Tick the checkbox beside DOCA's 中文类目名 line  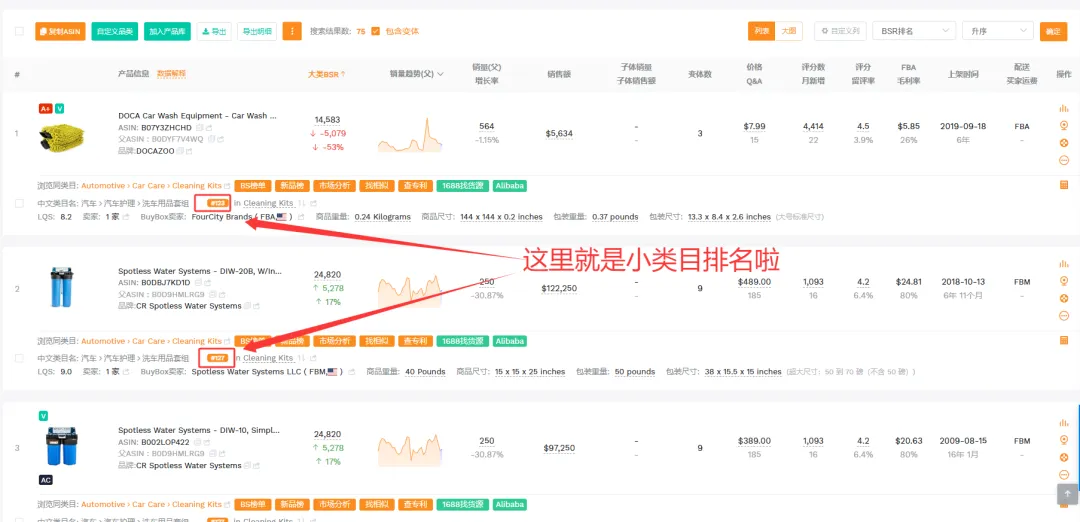19,204
